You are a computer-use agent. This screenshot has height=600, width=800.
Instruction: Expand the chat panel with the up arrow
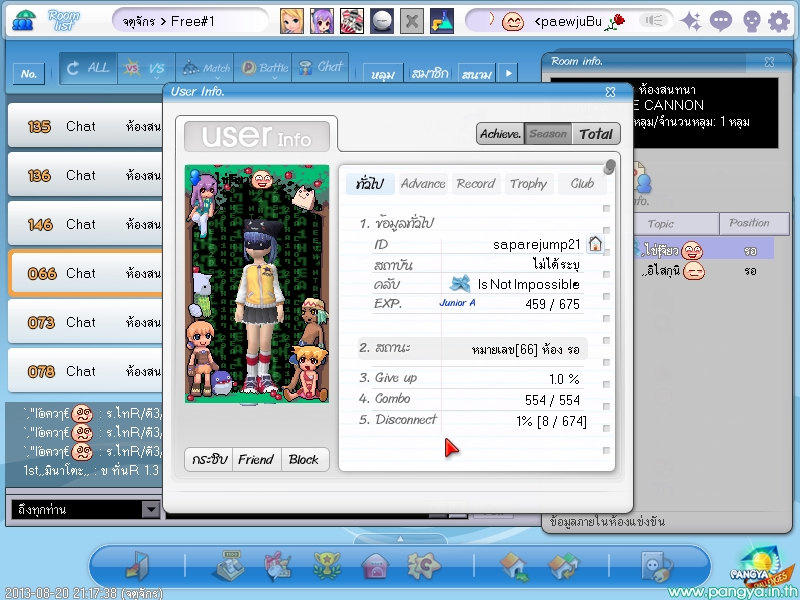pyautogui.click(x=401, y=539)
